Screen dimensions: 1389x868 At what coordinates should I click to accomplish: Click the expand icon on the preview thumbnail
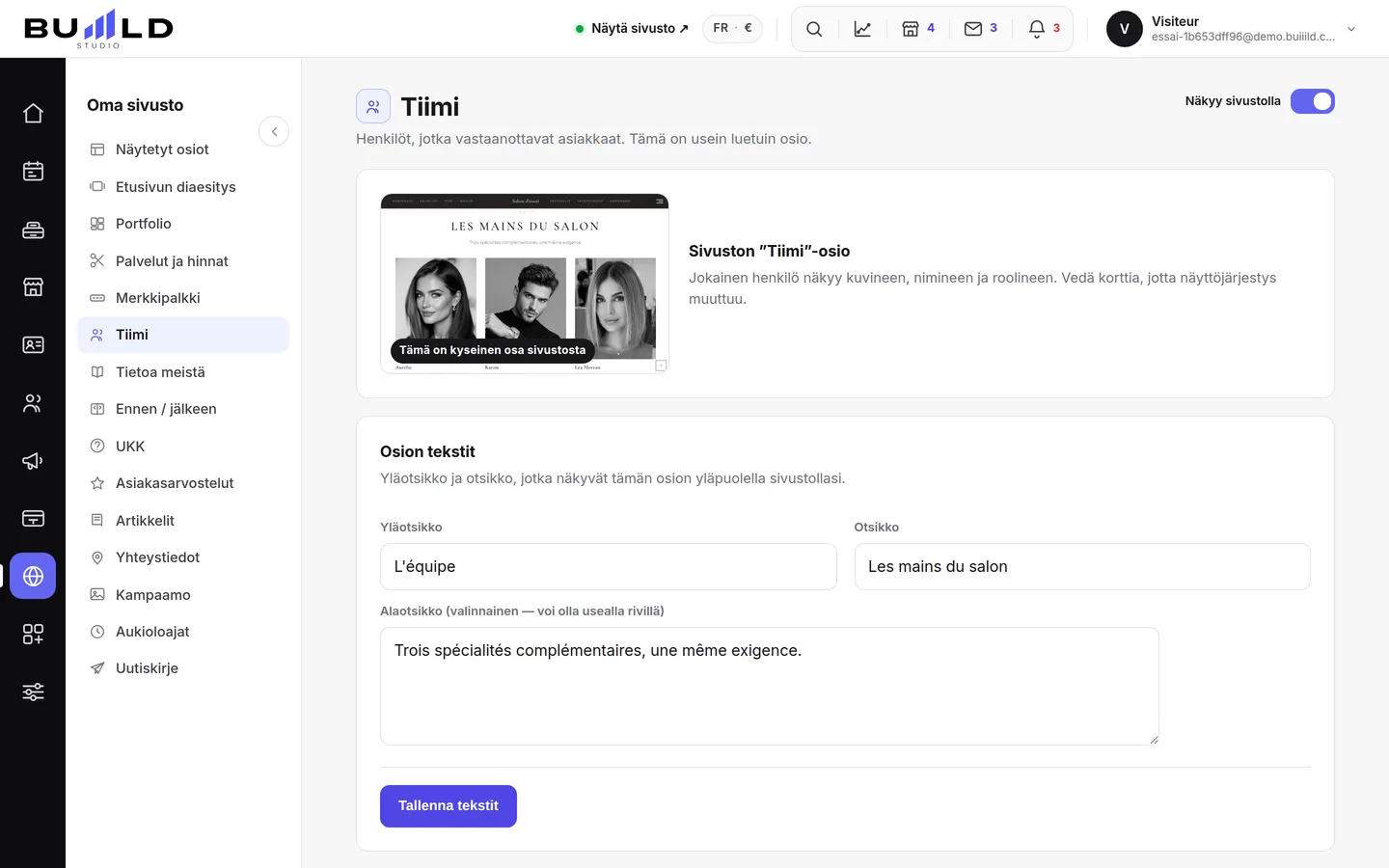tap(661, 366)
